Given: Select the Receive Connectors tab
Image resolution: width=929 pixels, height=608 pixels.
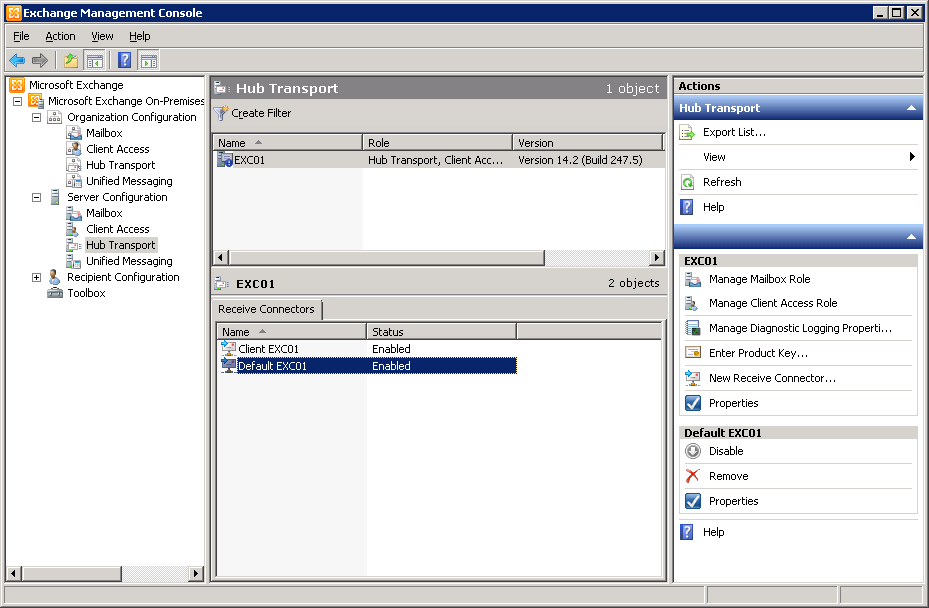Looking at the screenshot, I should pos(266,309).
